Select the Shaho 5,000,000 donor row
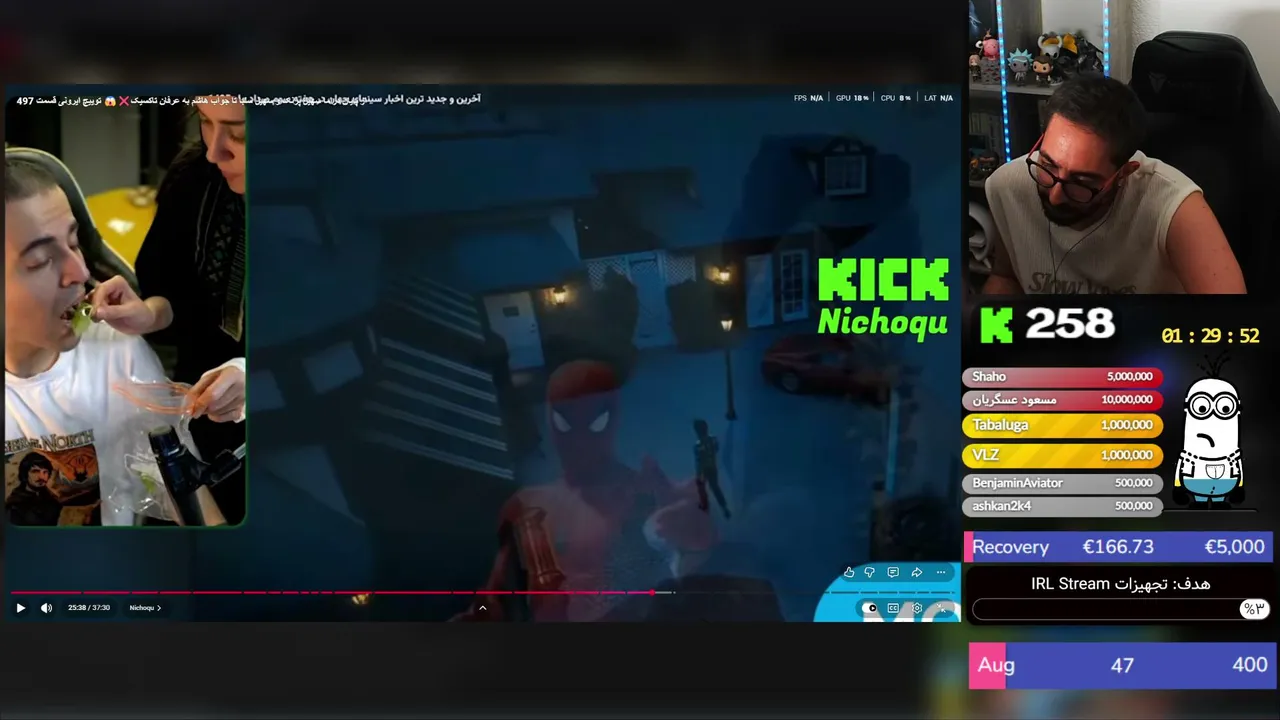Image resolution: width=1280 pixels, height=720 pixels. [1062, 377]
